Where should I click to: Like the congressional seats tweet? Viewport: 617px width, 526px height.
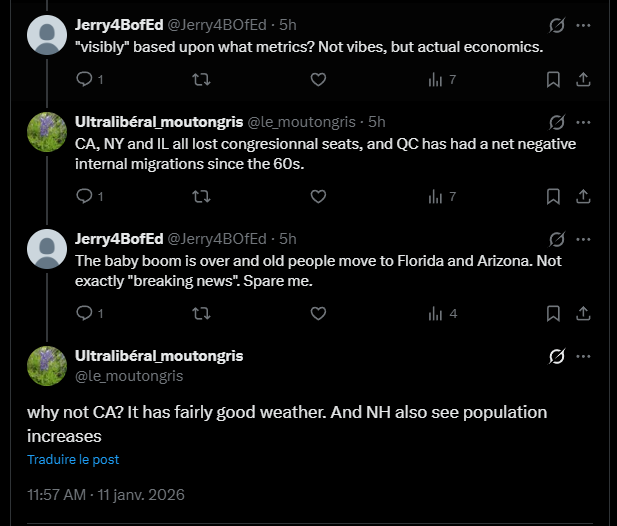click(318, 196)
